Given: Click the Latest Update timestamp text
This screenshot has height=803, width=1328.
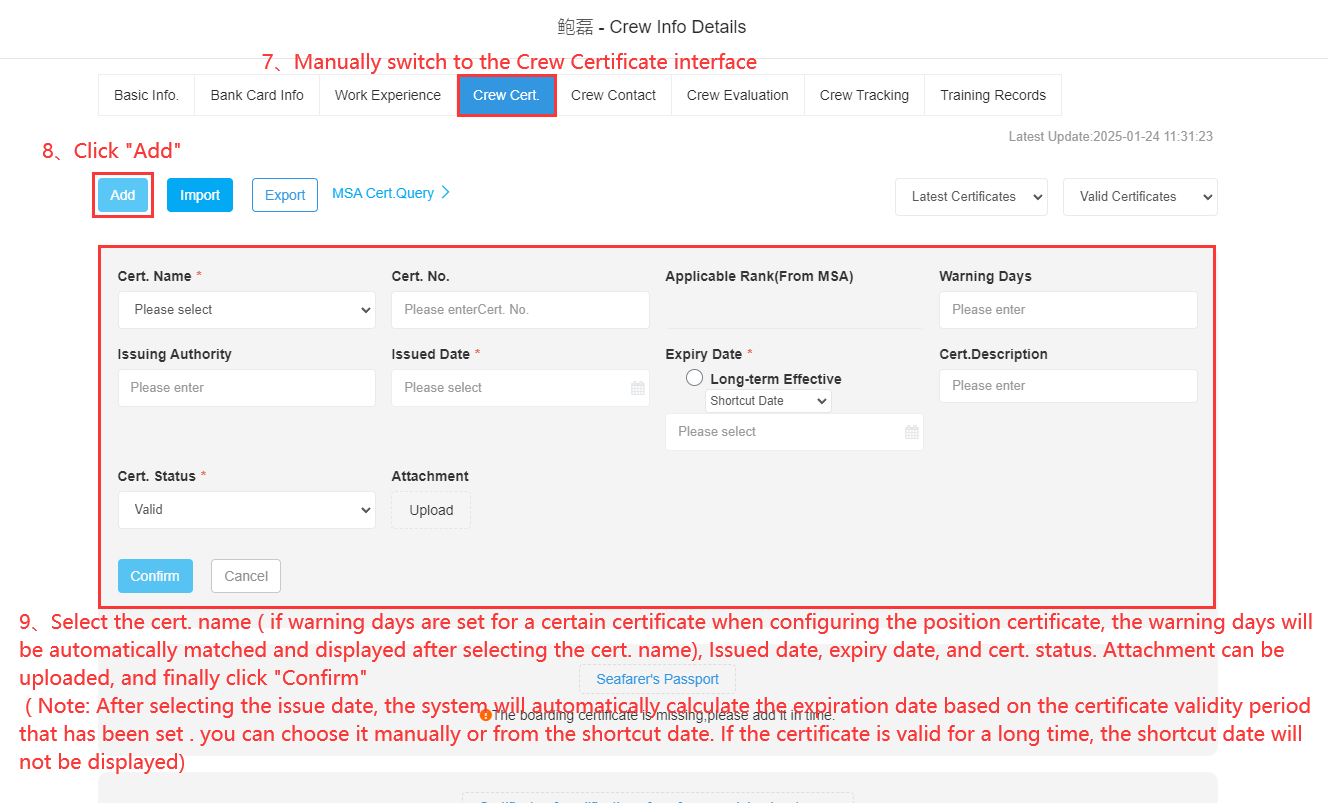Looking at the screenshot, I should tap(1111, 136).
